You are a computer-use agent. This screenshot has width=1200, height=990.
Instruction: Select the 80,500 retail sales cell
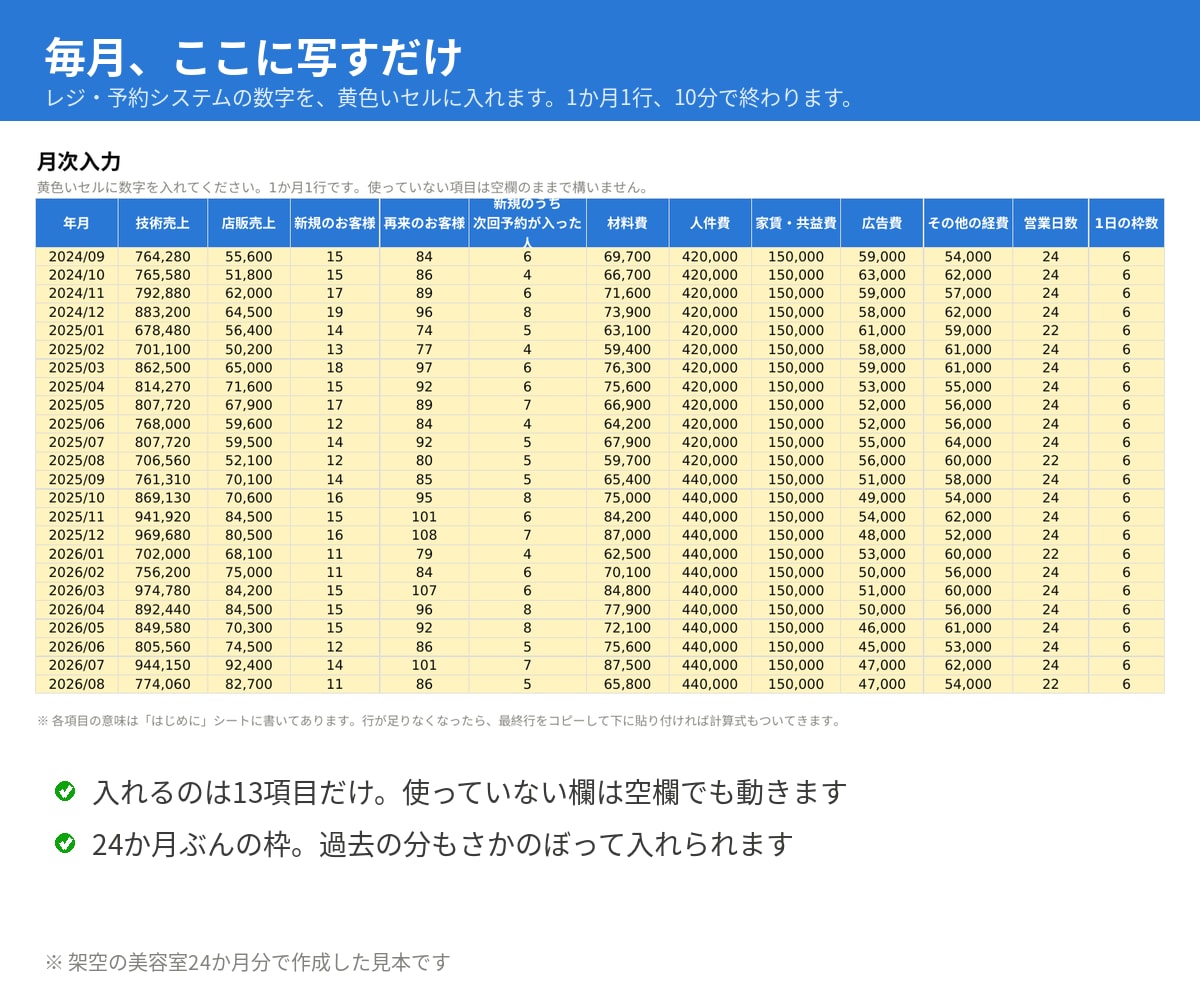click(249, 535)
